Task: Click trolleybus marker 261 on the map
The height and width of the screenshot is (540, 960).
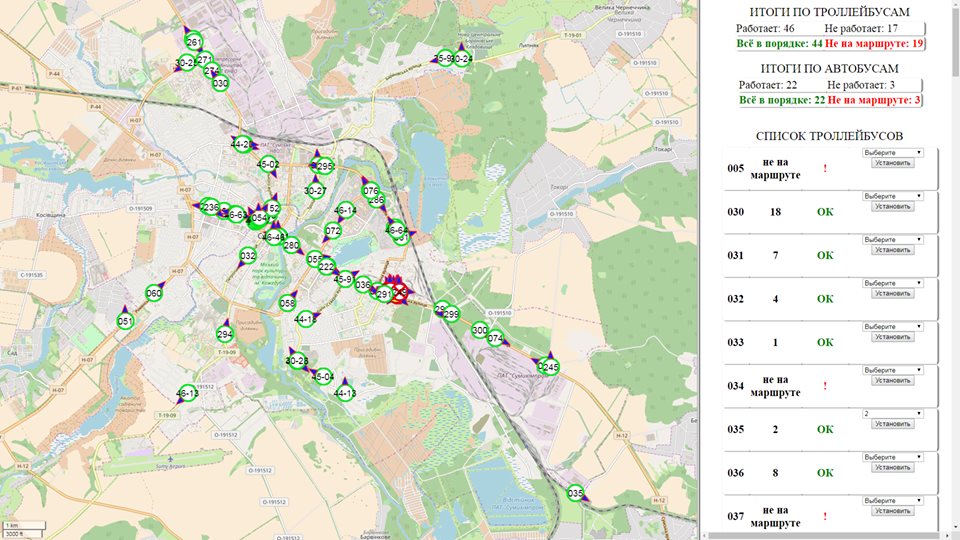Action: pos(193,42)
